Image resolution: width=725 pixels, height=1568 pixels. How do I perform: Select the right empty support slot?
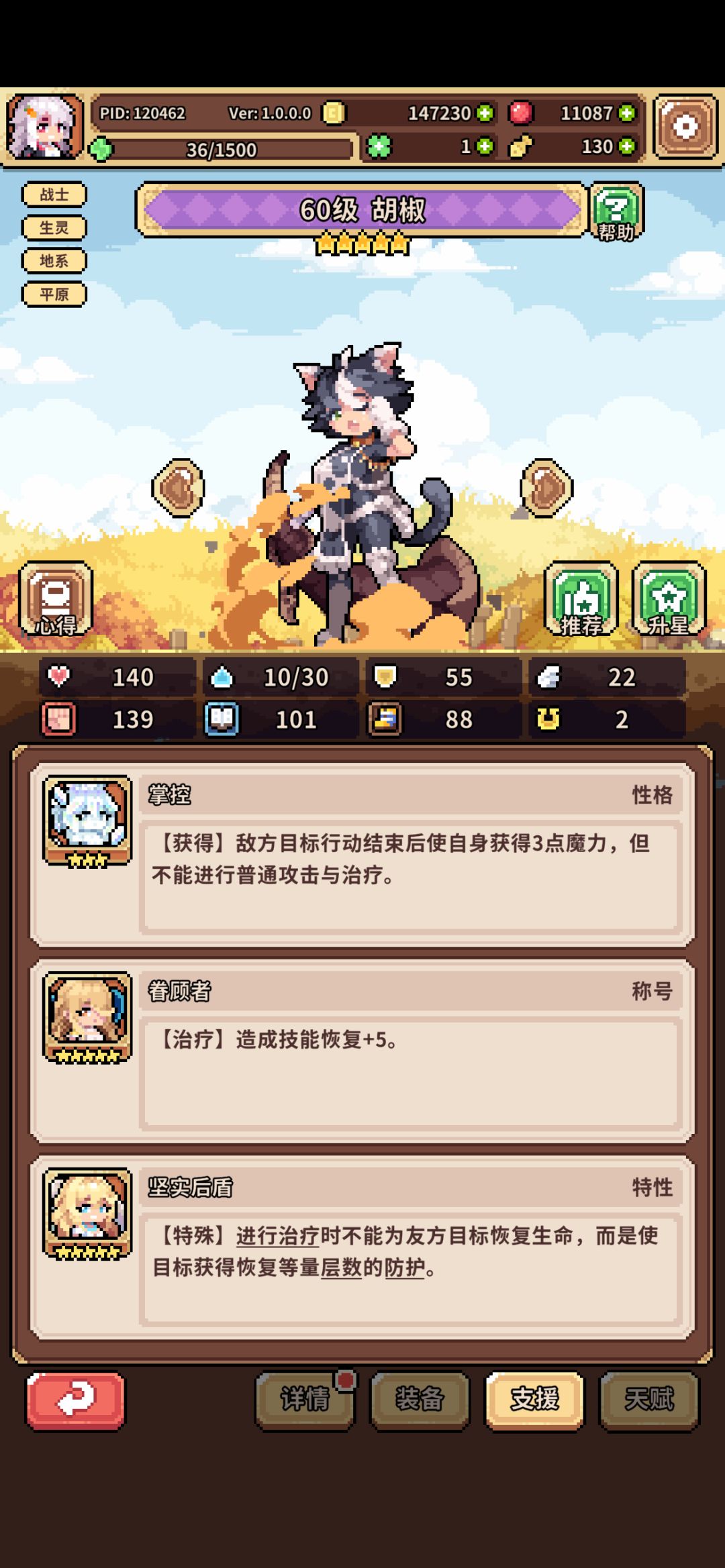tap(547, 488)
